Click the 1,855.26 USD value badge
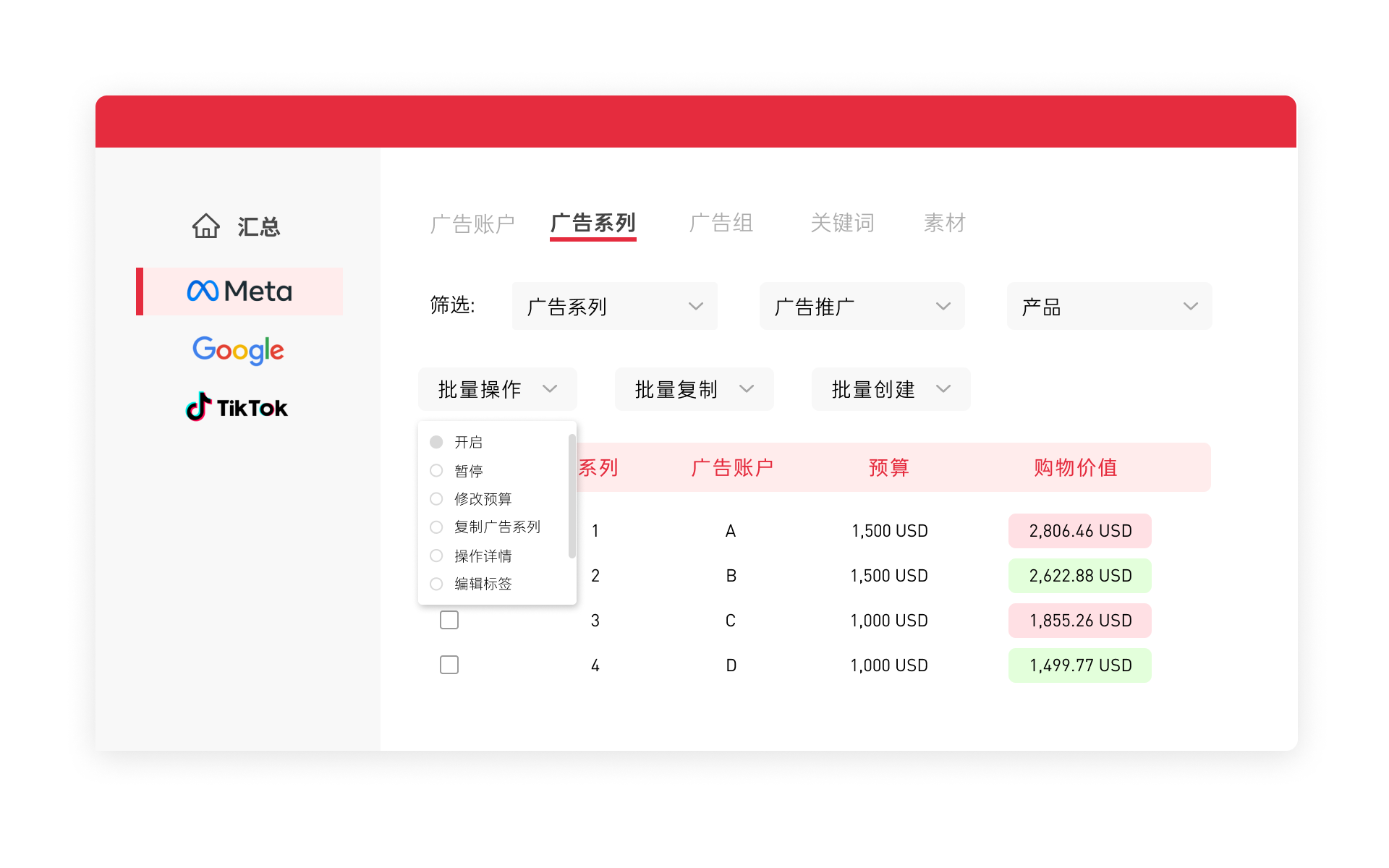This screenshot has height=868, width=1389. point(1080,621)
